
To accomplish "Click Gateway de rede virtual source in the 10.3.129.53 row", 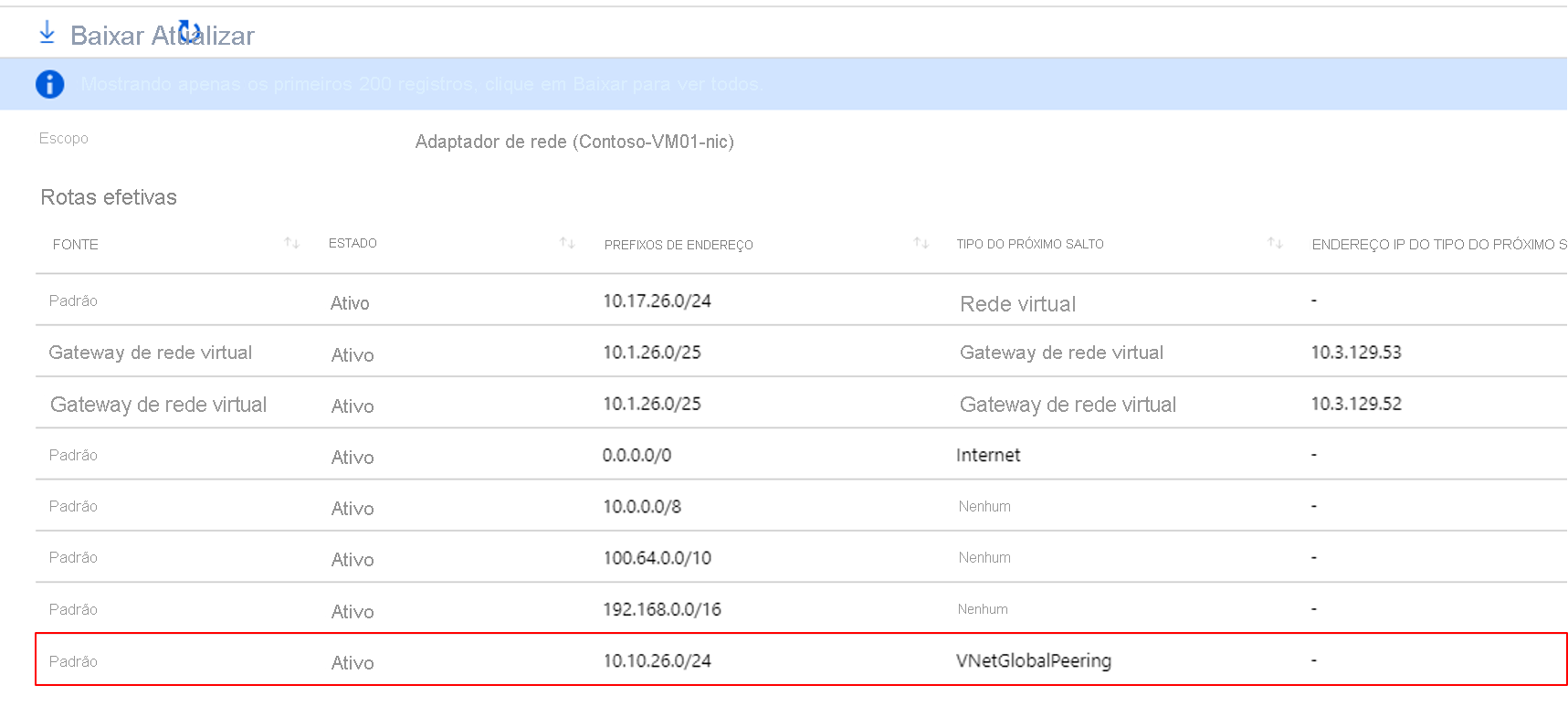I will 150,353.
